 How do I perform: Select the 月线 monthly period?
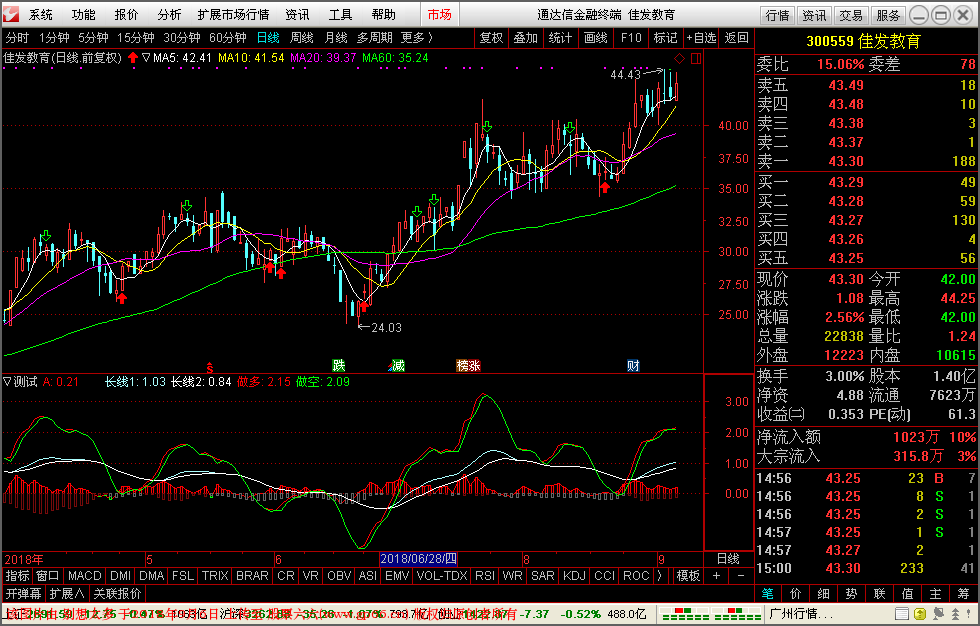[x=336, y=37]
